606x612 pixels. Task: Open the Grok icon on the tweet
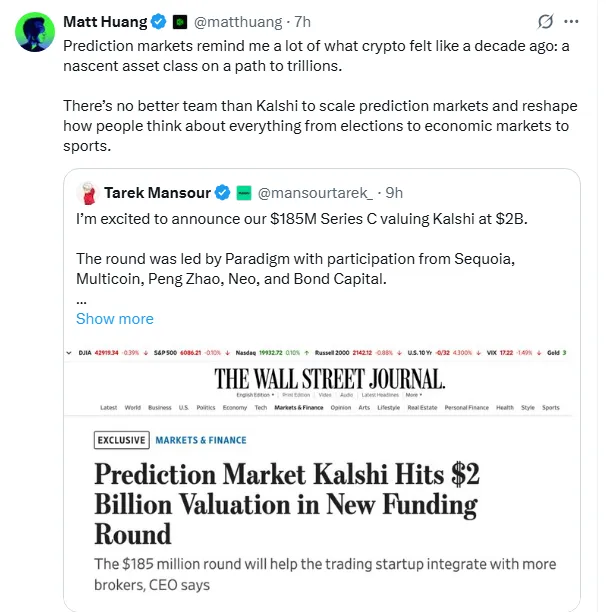pyautogui.click(x=545, y=22)
